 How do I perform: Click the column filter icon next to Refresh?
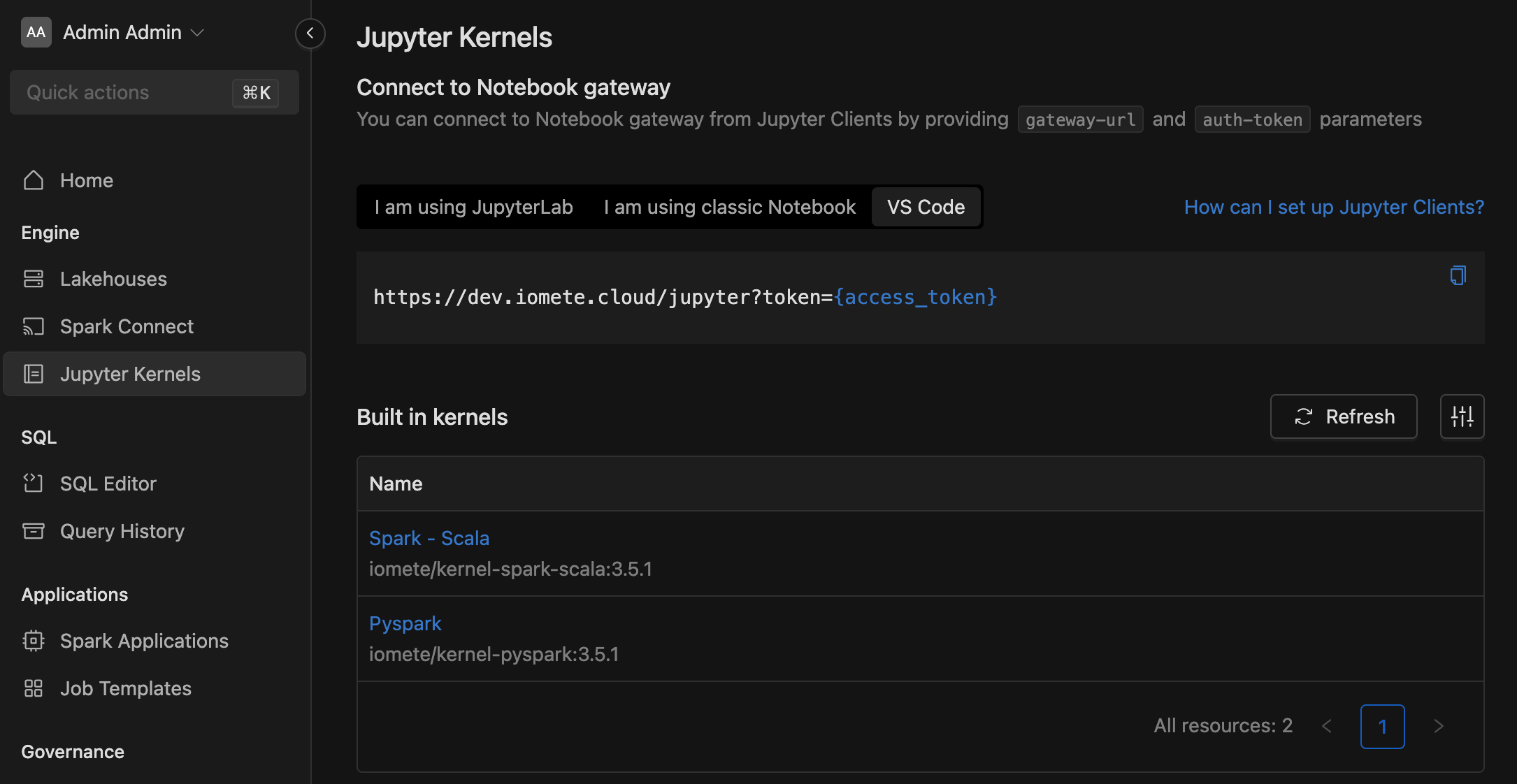tap(1462, 416)
